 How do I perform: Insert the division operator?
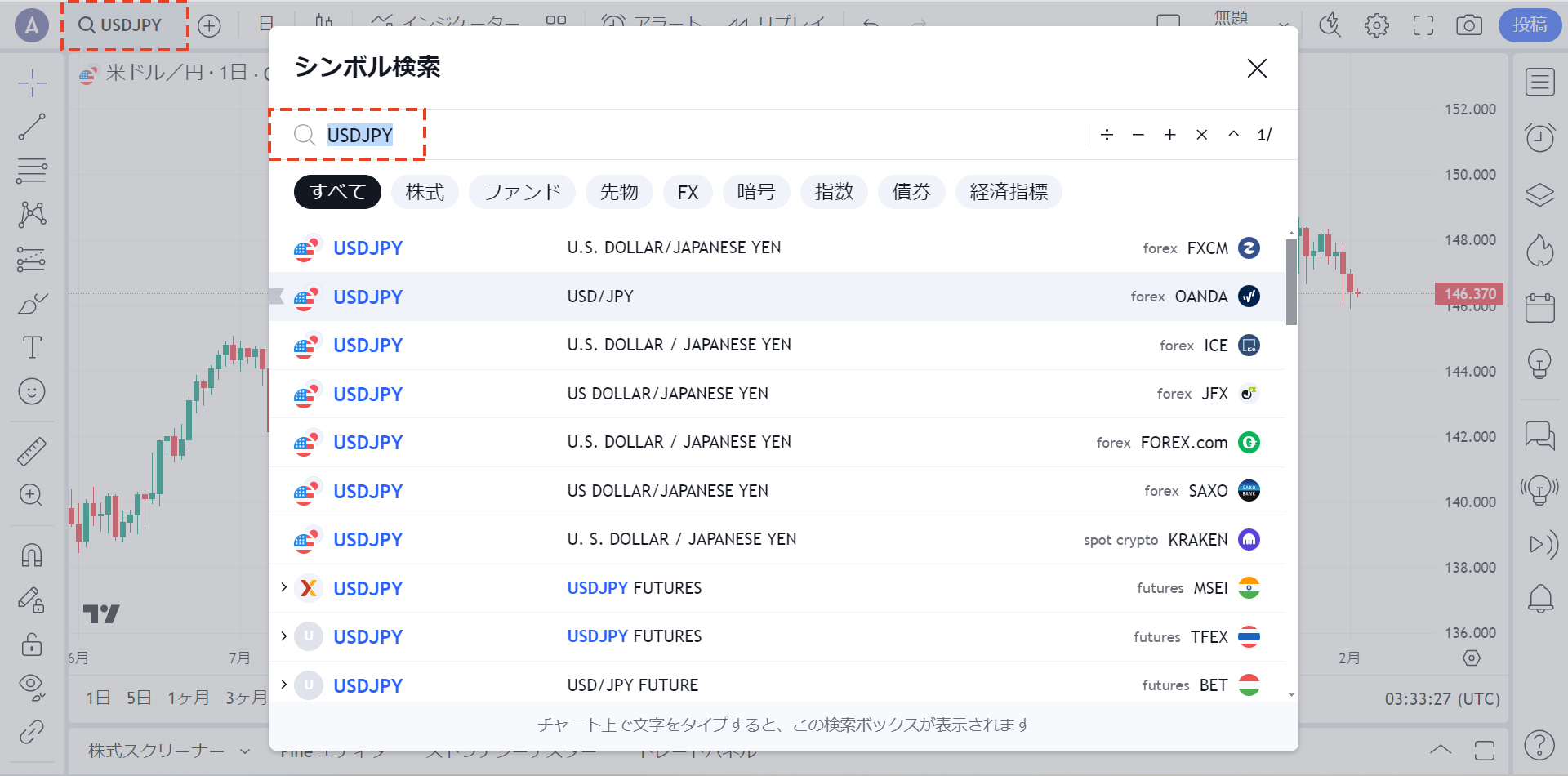click(1107, 135)
